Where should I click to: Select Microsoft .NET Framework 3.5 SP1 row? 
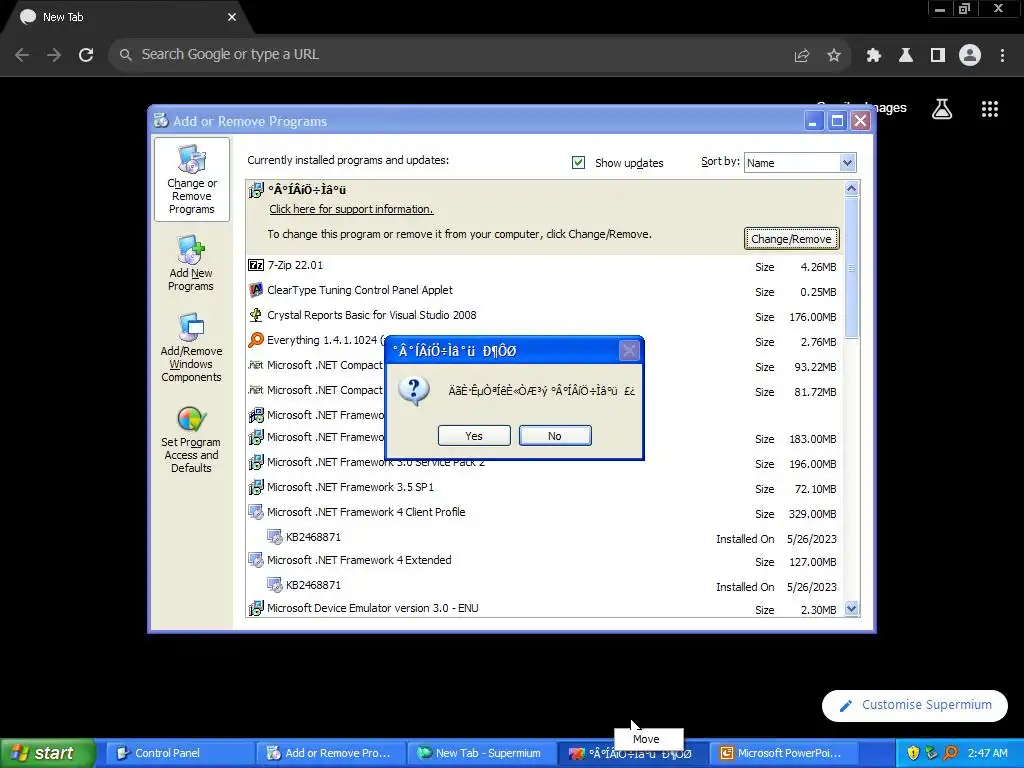546,487
